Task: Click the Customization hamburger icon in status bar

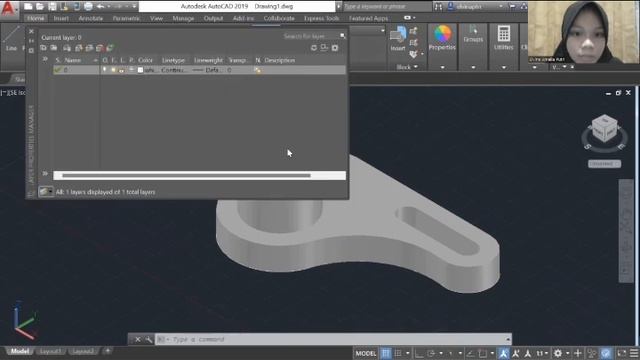Action: [634, 353]
